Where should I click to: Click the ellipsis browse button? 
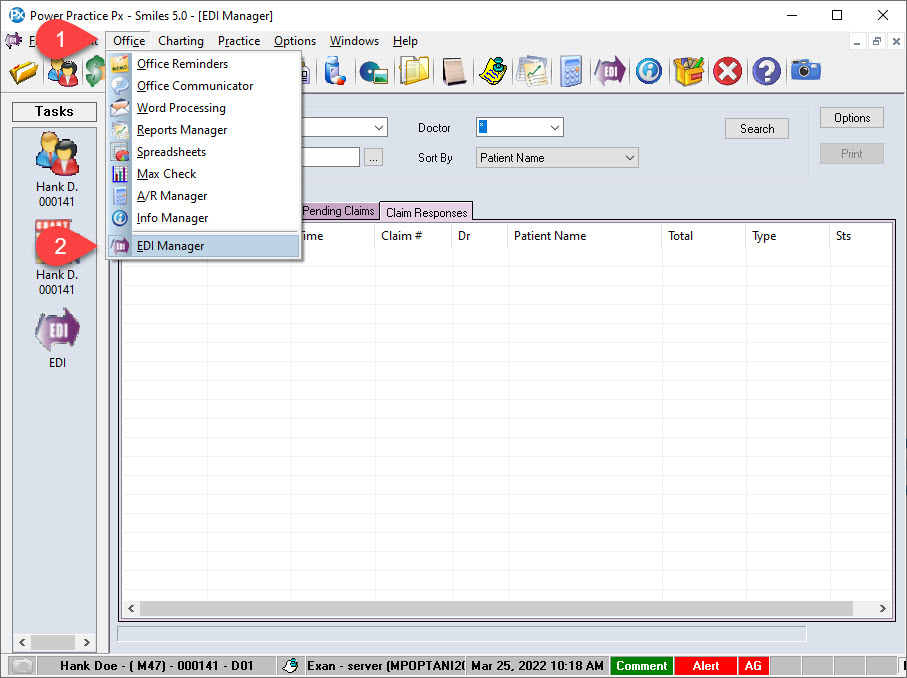[373, 157]
